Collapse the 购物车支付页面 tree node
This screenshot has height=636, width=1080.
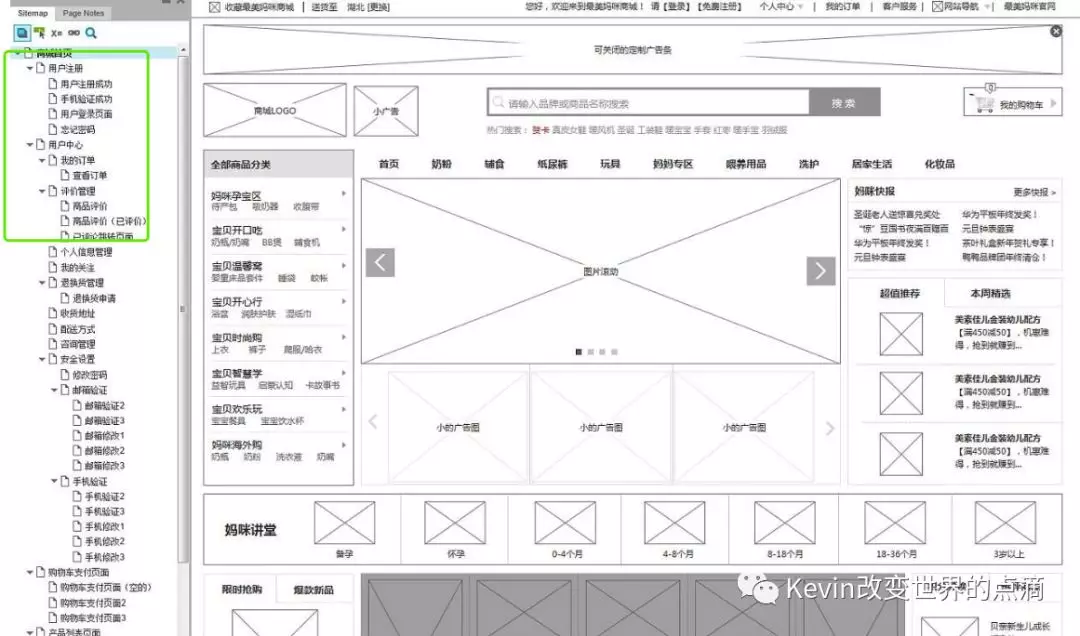tap(30, 572)
